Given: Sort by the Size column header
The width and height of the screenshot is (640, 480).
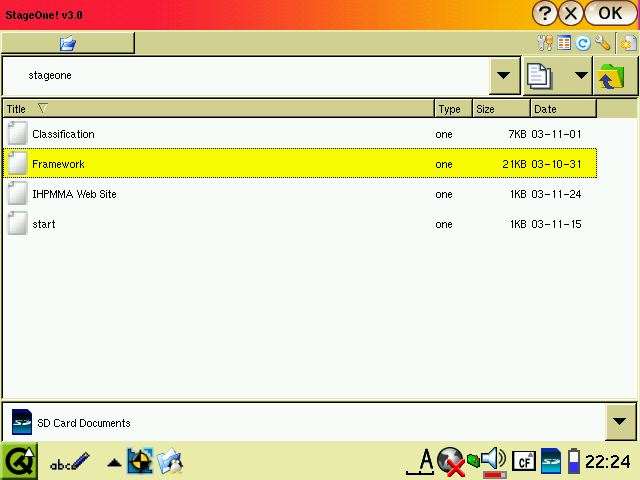Looking at the screenshot, I should point(501,109).
